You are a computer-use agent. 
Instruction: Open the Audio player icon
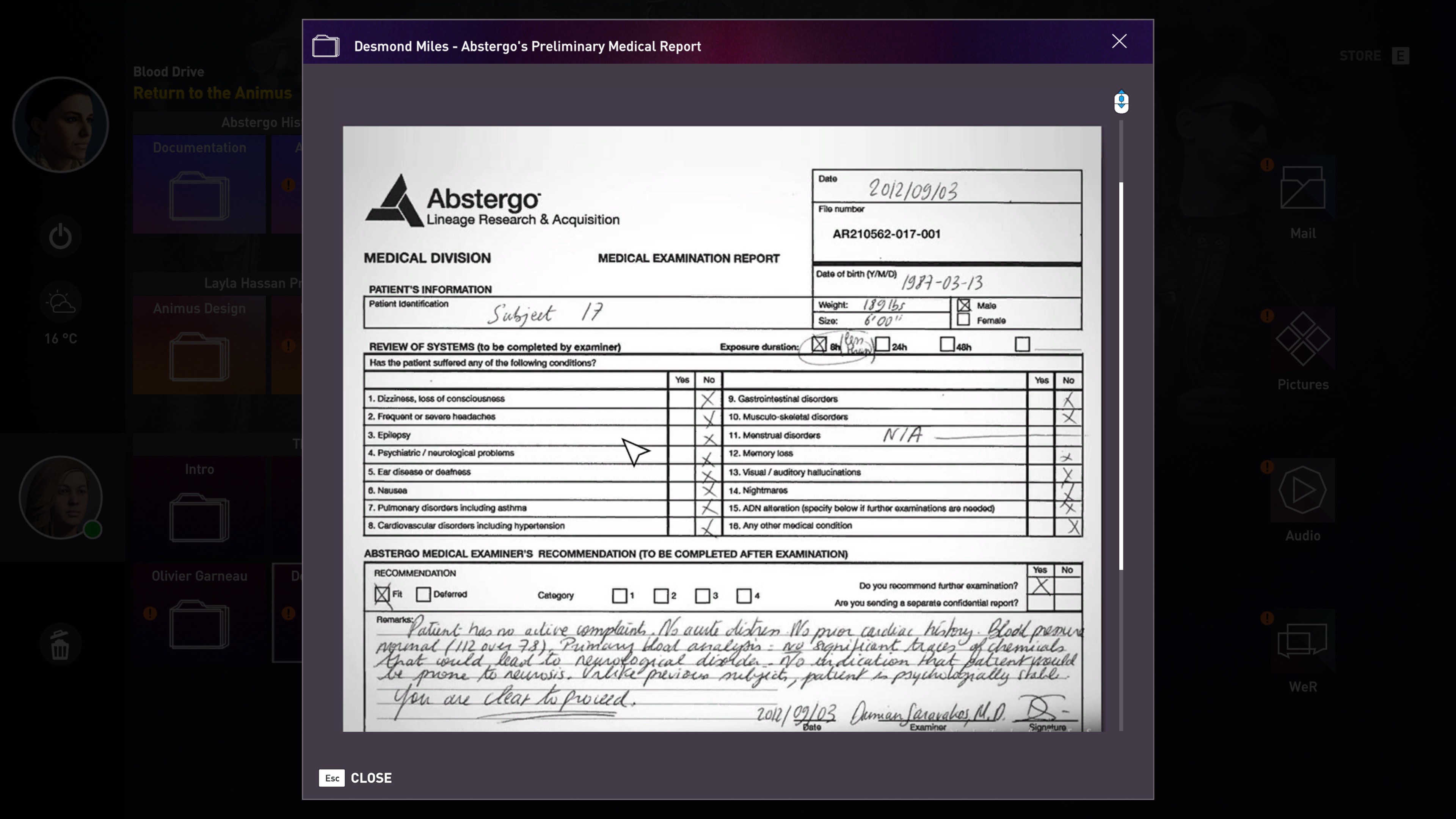click(x=1302, y=490)
